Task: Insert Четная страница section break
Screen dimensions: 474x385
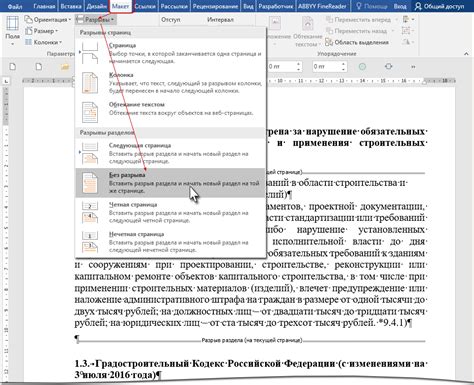Action: pos(171,212)
